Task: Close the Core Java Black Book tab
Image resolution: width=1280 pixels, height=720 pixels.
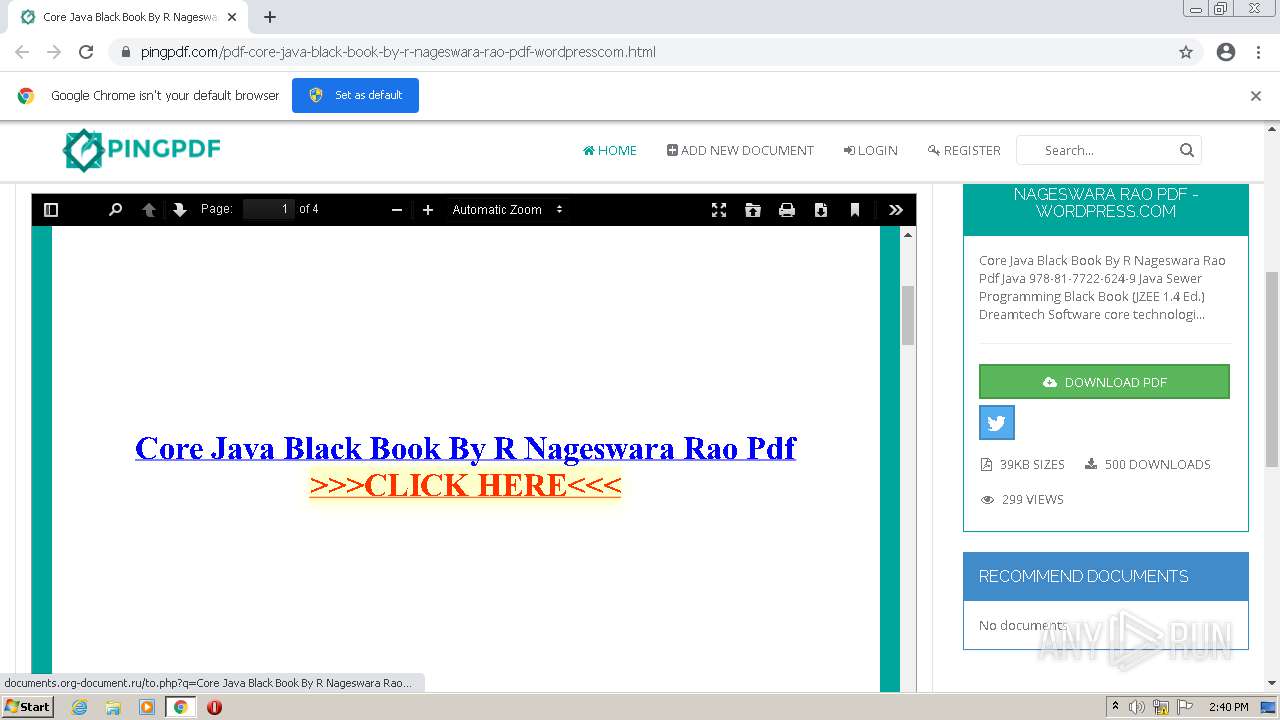Action: (x=232, y=17)
